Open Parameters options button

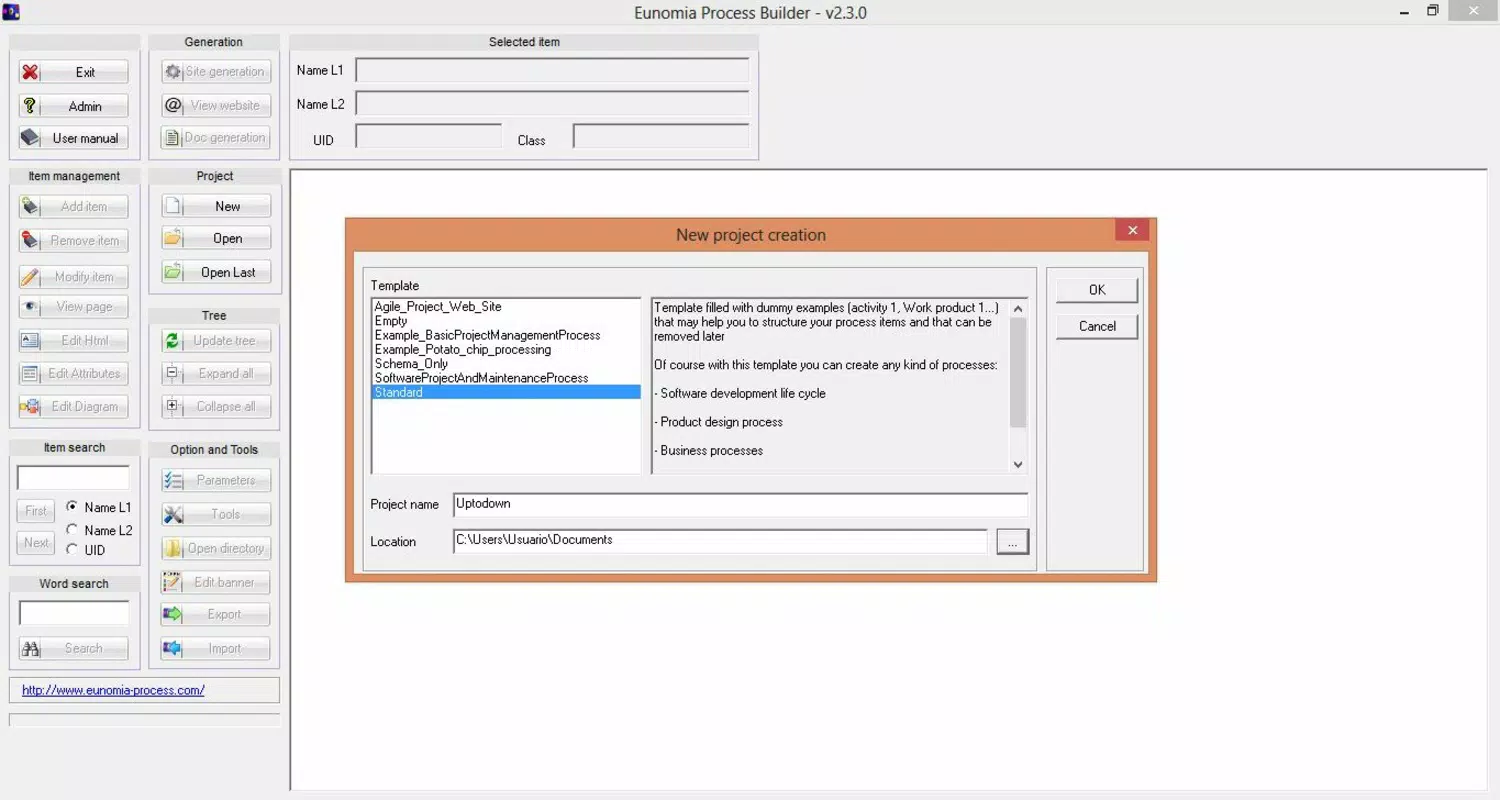click(216, 481)
